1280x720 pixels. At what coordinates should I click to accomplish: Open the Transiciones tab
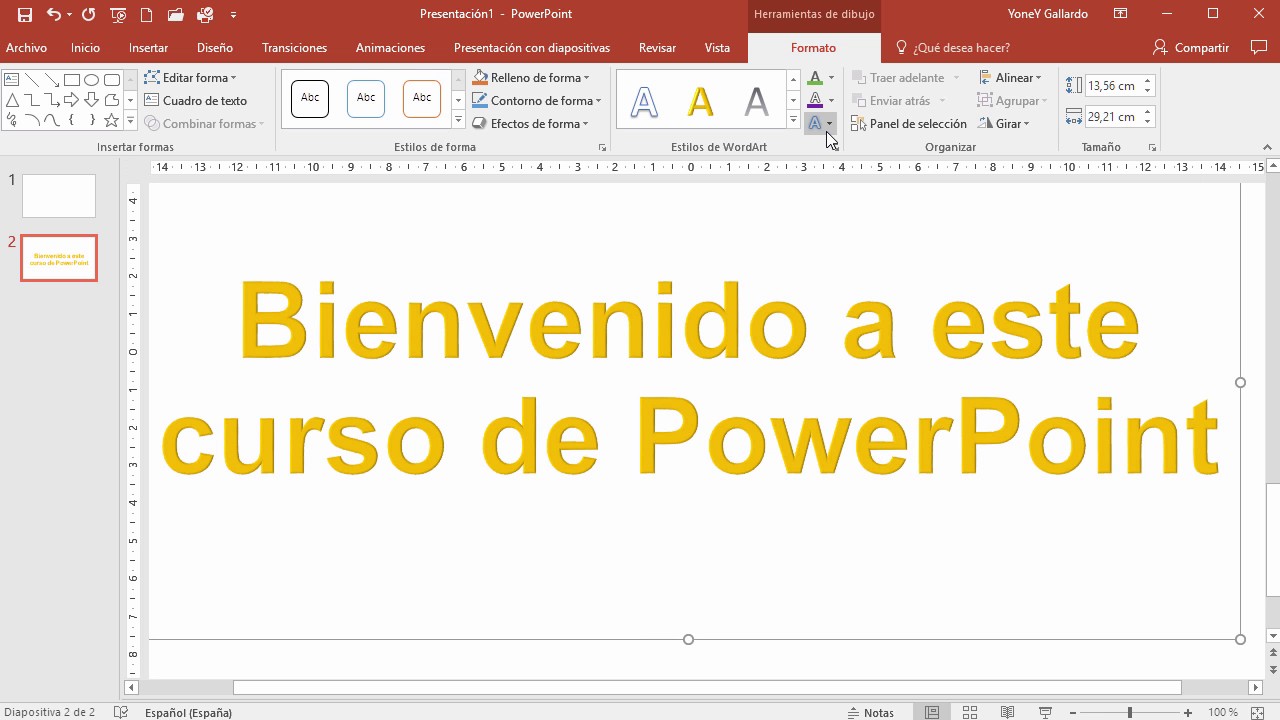[x=294, y=48]
